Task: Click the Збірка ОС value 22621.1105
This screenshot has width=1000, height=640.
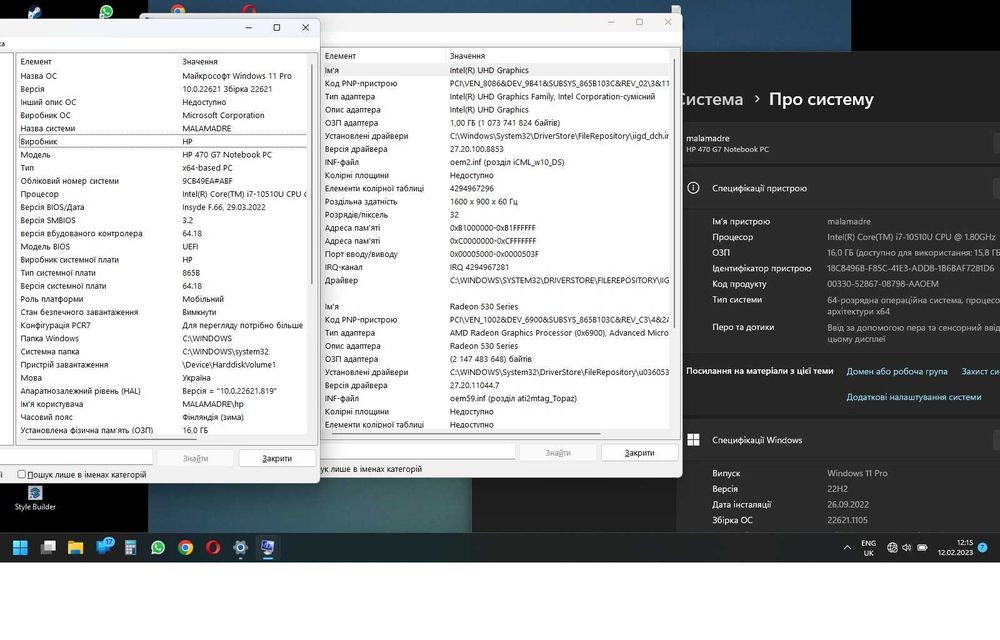Action: pos(847,520)
